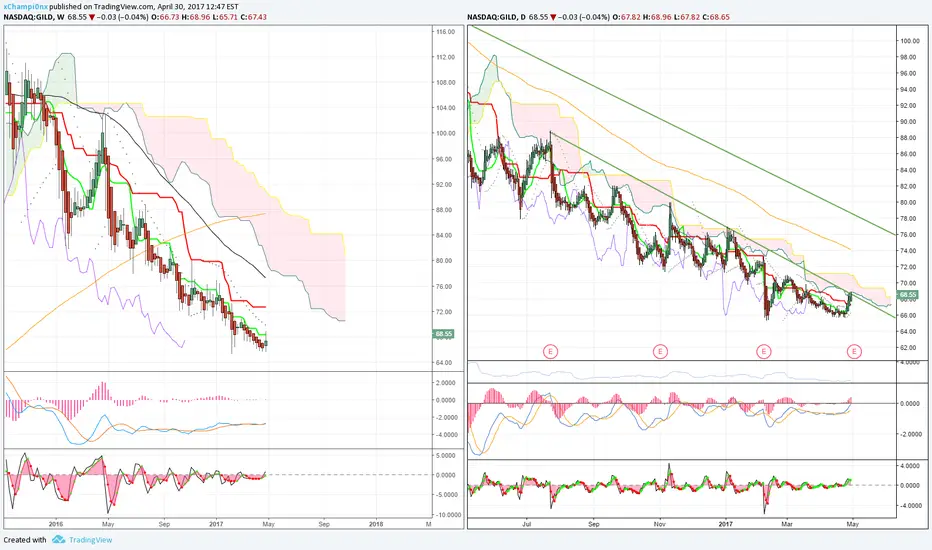The image size is (932, 550).
Task: Click the green 68.55 price tag on weekly chart
Action: [x=444, y=334]
